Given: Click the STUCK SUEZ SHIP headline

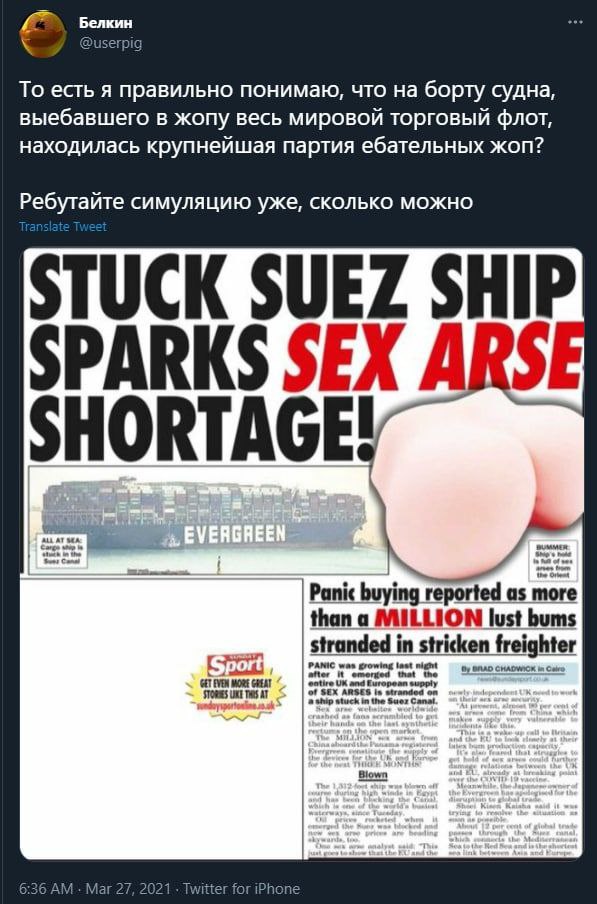Looking at the screenshot, I should point(303,289).
